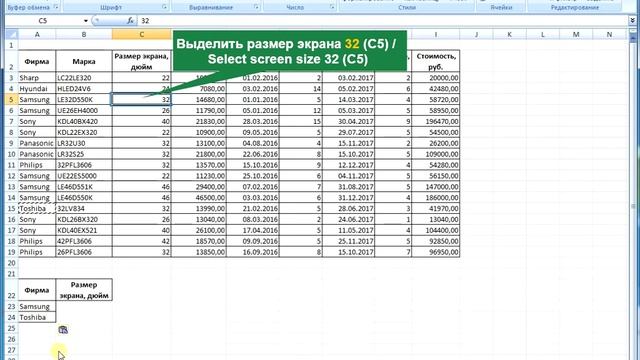This screenshot has width=640, height=360.
Task: Select the cost cell 196470,00
Action: click(436, 121)
